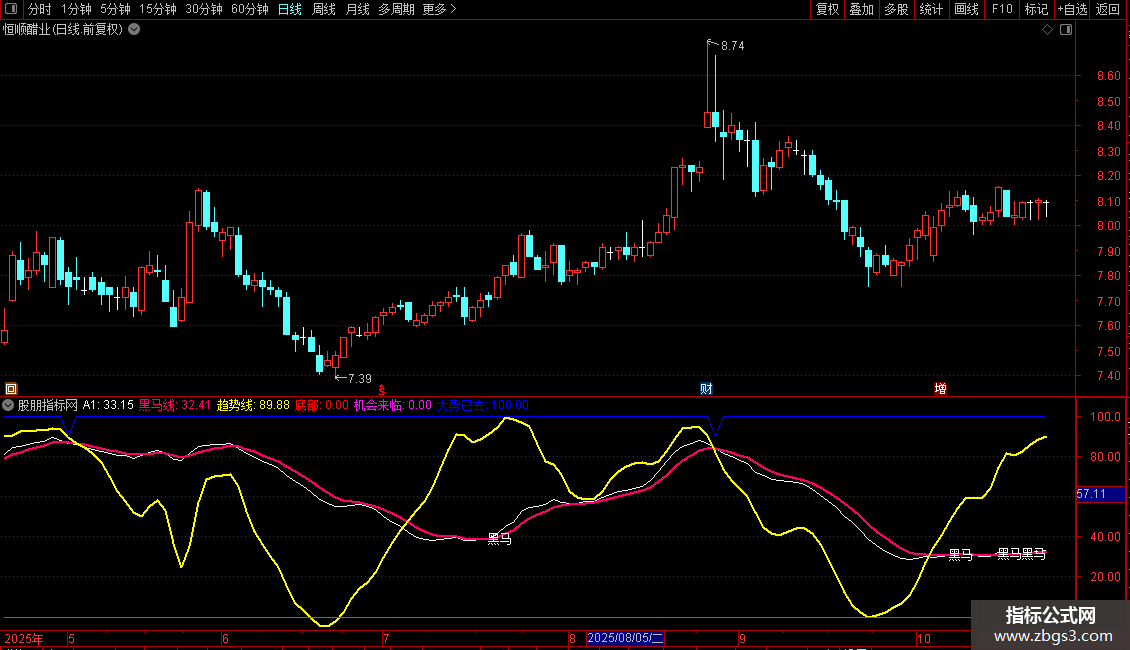Click the red $ dividend marker
The width and height of the screenshot is (1130, 650).
[382, 388]
